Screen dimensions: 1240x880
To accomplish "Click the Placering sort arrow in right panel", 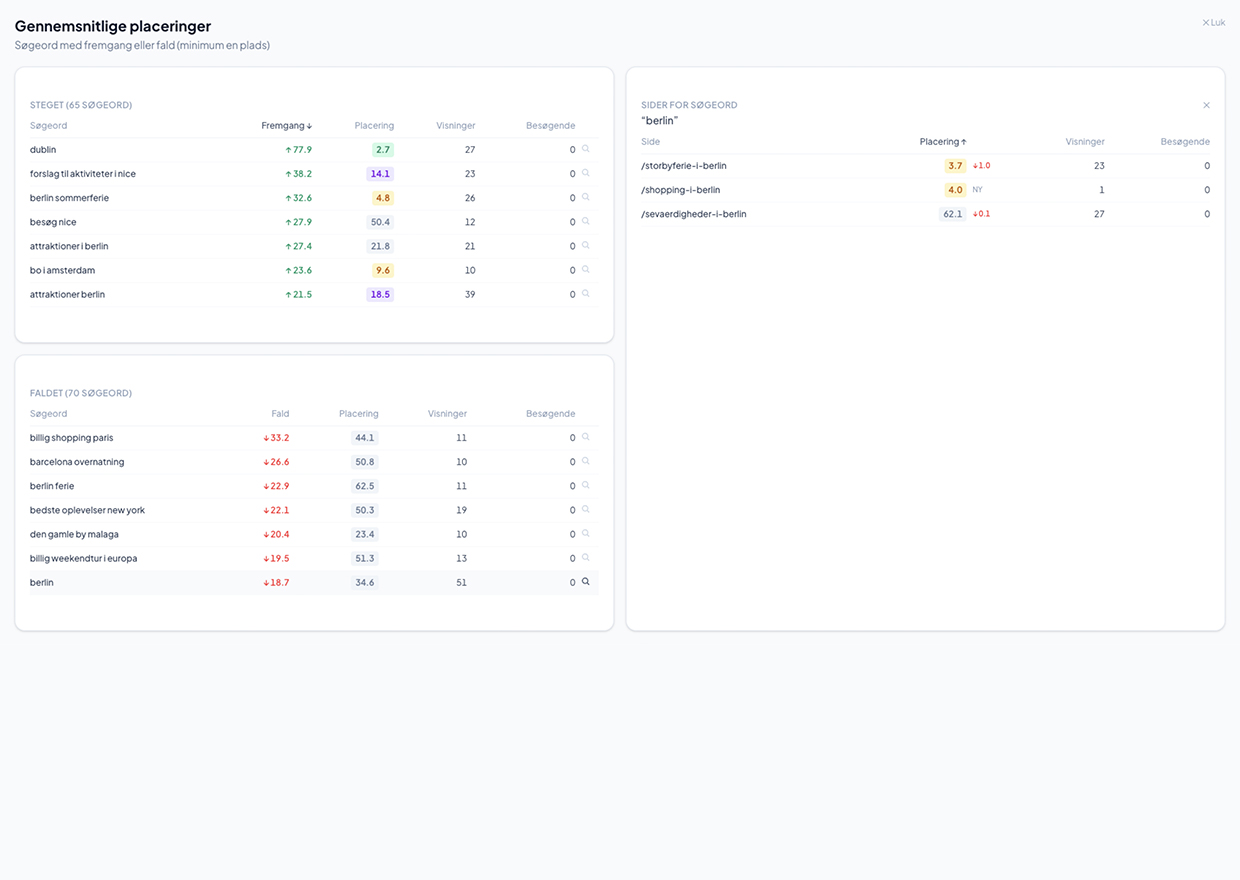I will (x=963, y=141).
